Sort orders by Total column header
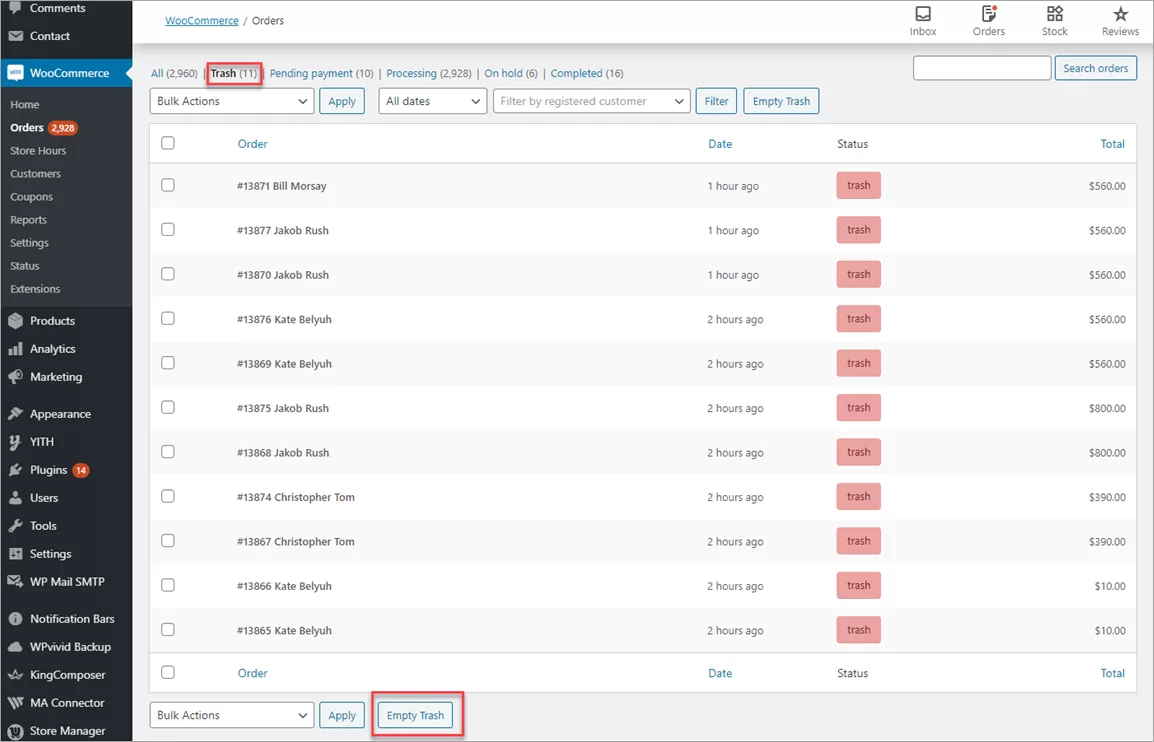Viewport: 1154px width, 742px height. point(1112,144)
